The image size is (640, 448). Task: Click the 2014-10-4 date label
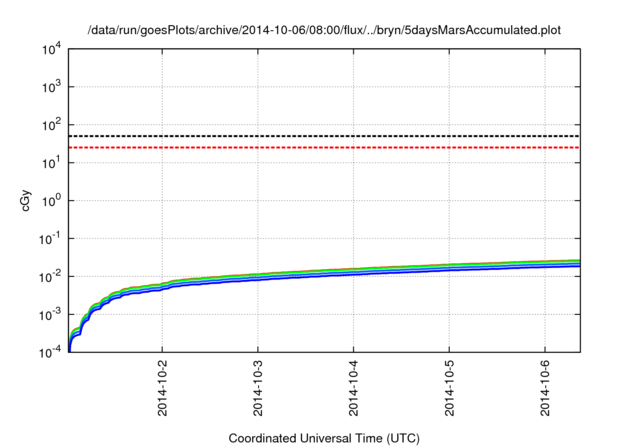click(x=353, y=388)
